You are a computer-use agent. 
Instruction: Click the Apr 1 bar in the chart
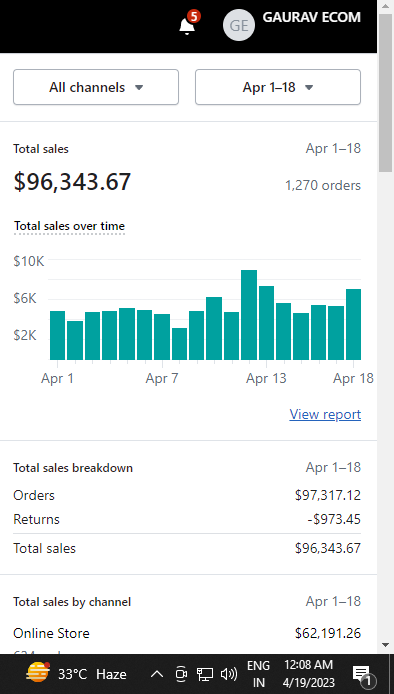point(58,335)
